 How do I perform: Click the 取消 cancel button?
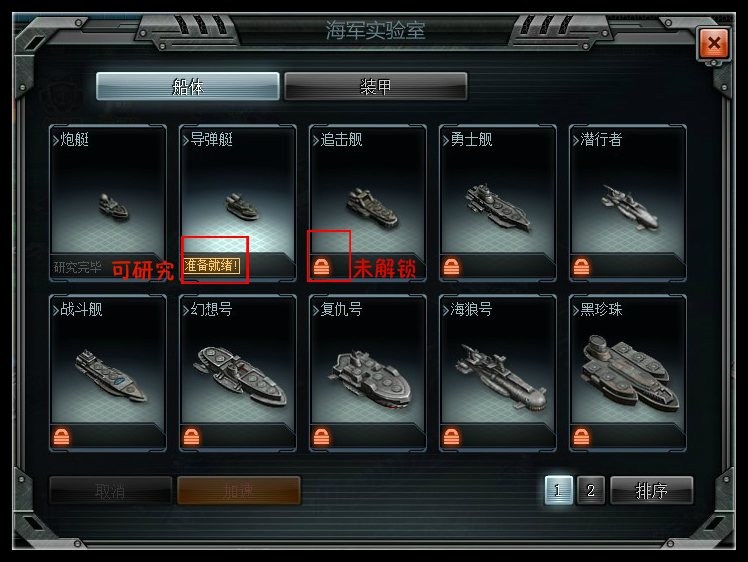[110, 490]
